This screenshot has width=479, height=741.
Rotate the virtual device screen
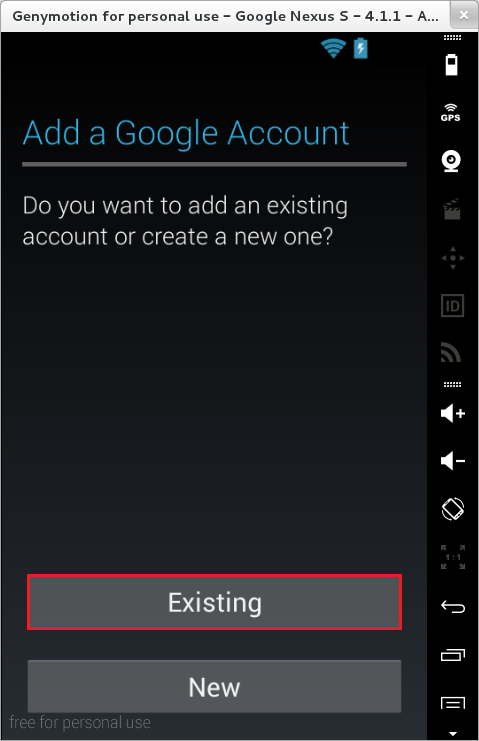click(x=453, y=509)
